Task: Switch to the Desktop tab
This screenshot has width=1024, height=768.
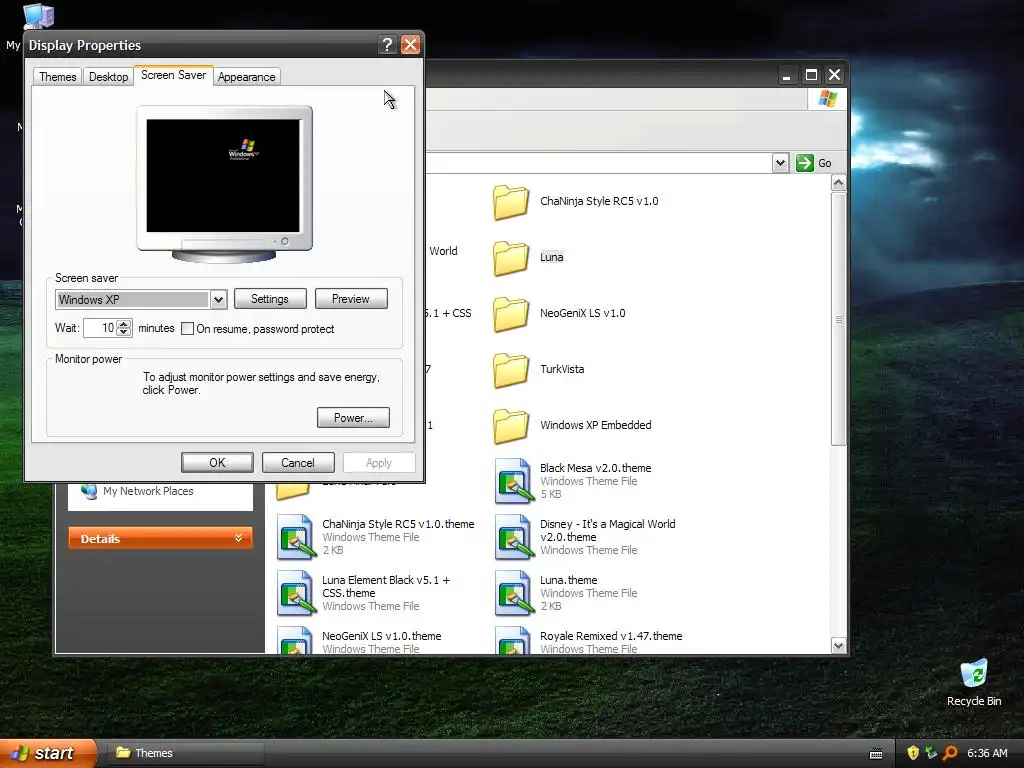Action: [x=108, y=76]
